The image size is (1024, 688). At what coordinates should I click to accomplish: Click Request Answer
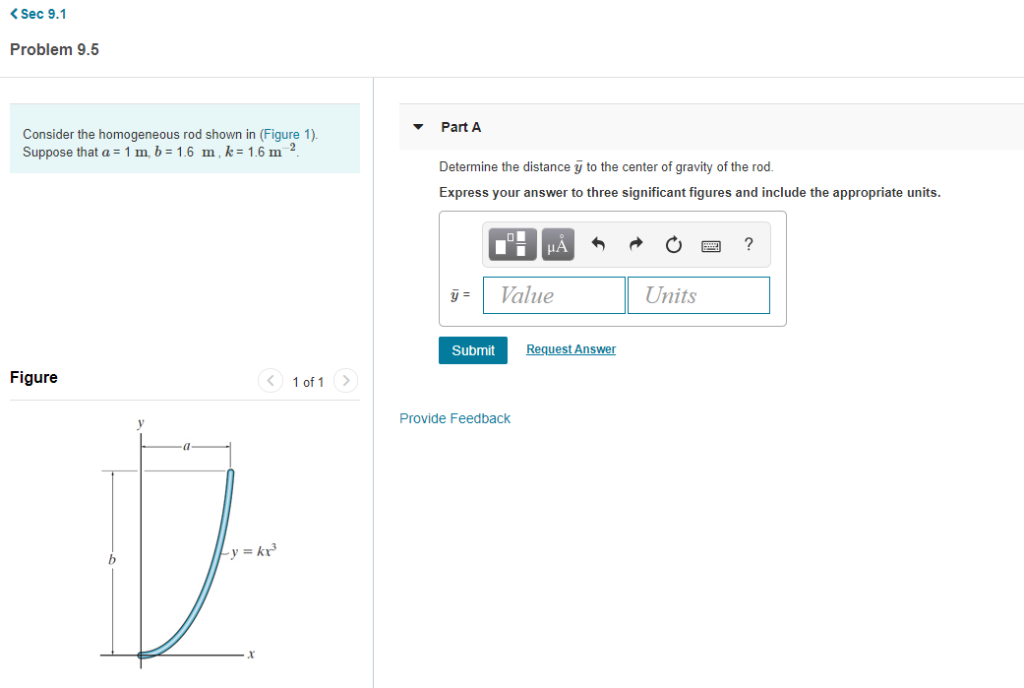(x=570, y=348)
